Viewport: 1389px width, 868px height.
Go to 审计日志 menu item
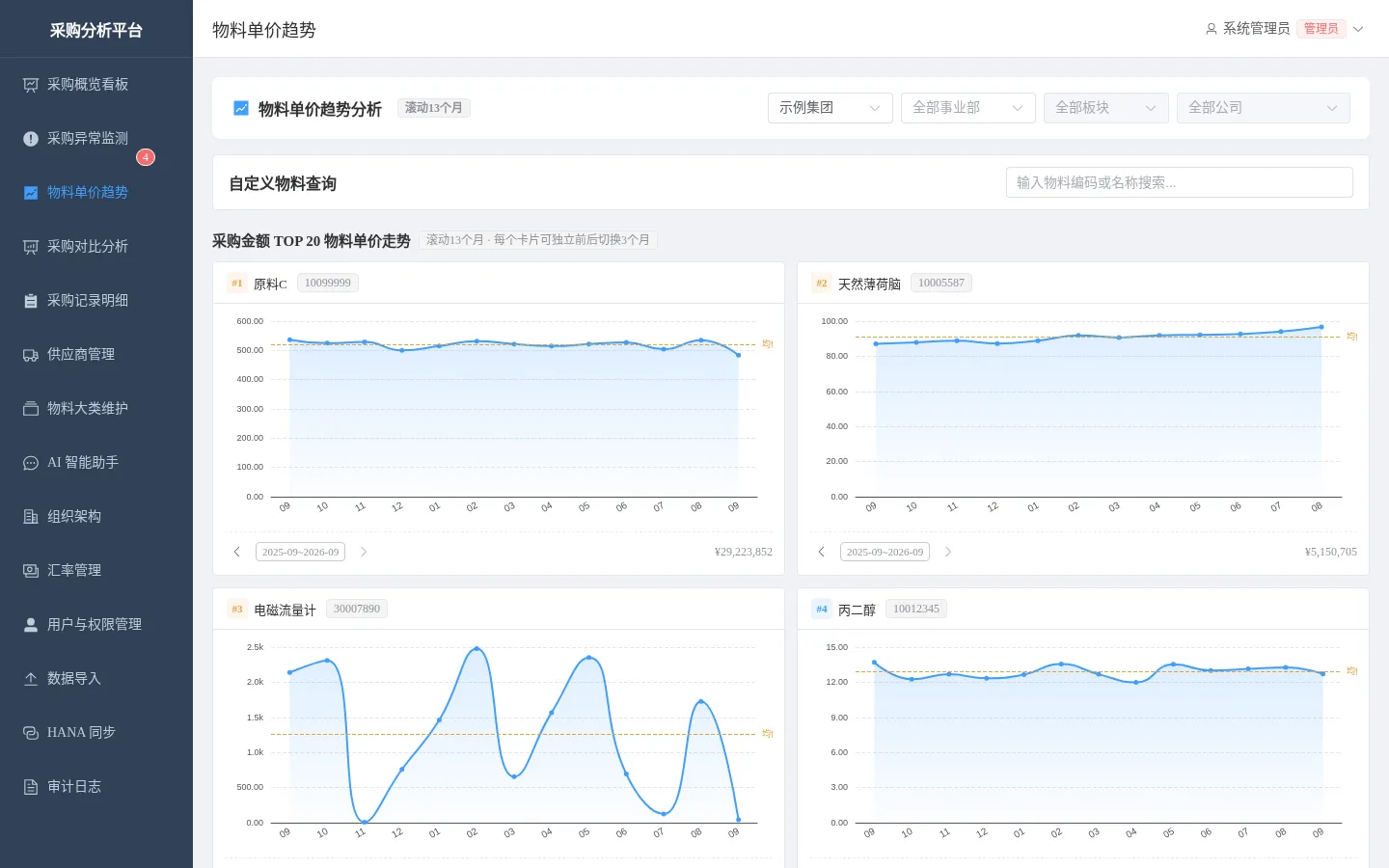point(96,787)
